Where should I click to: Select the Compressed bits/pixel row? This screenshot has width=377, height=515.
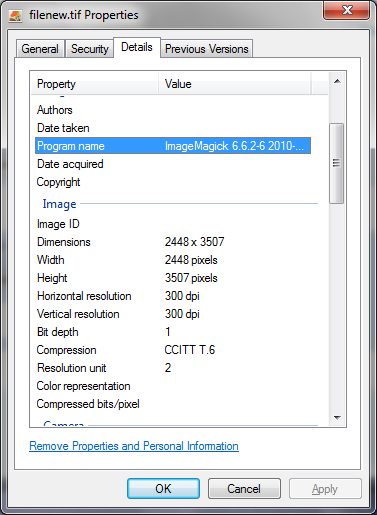(173, 404)
